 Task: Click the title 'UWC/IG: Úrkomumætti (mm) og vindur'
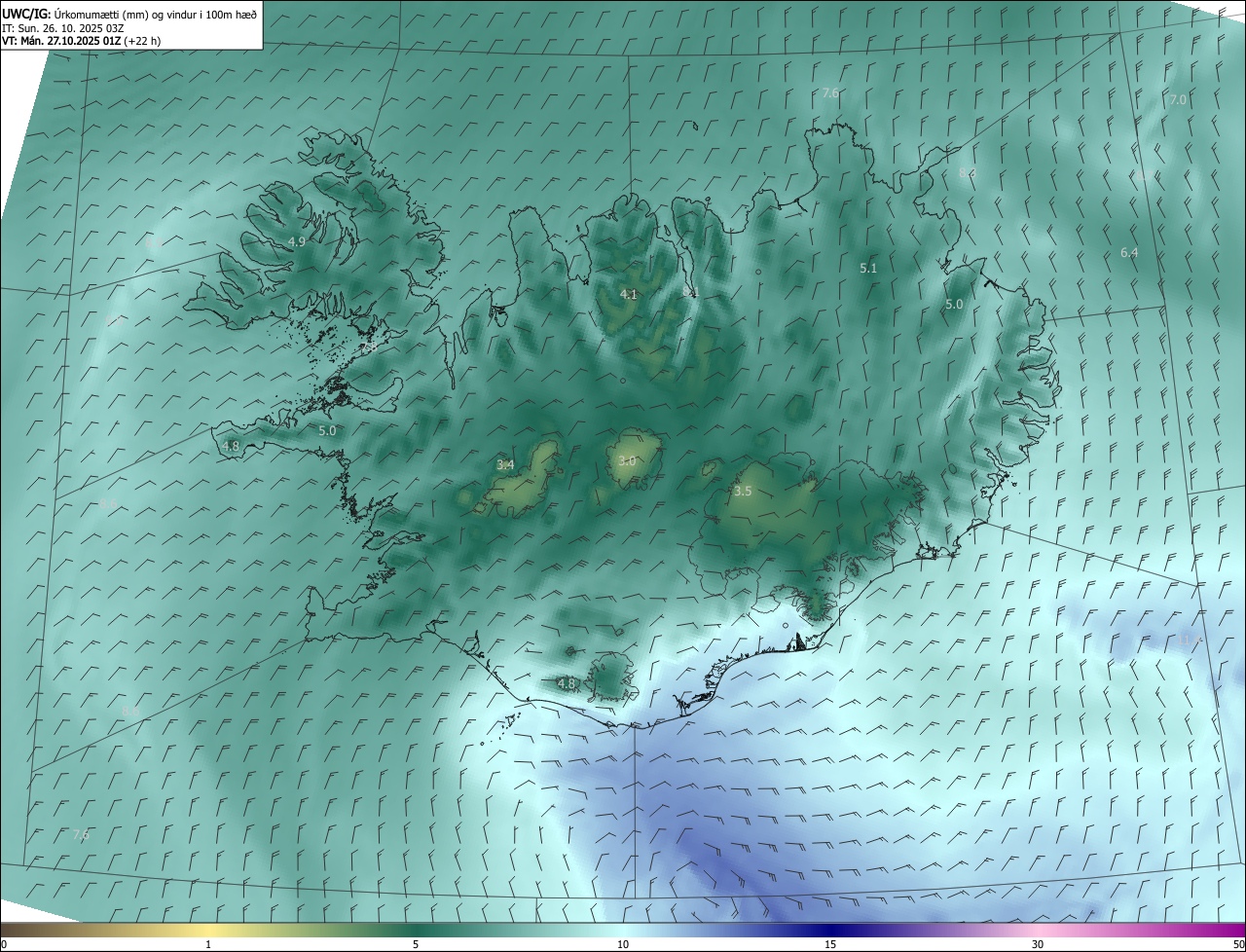[x=130, y=13]
